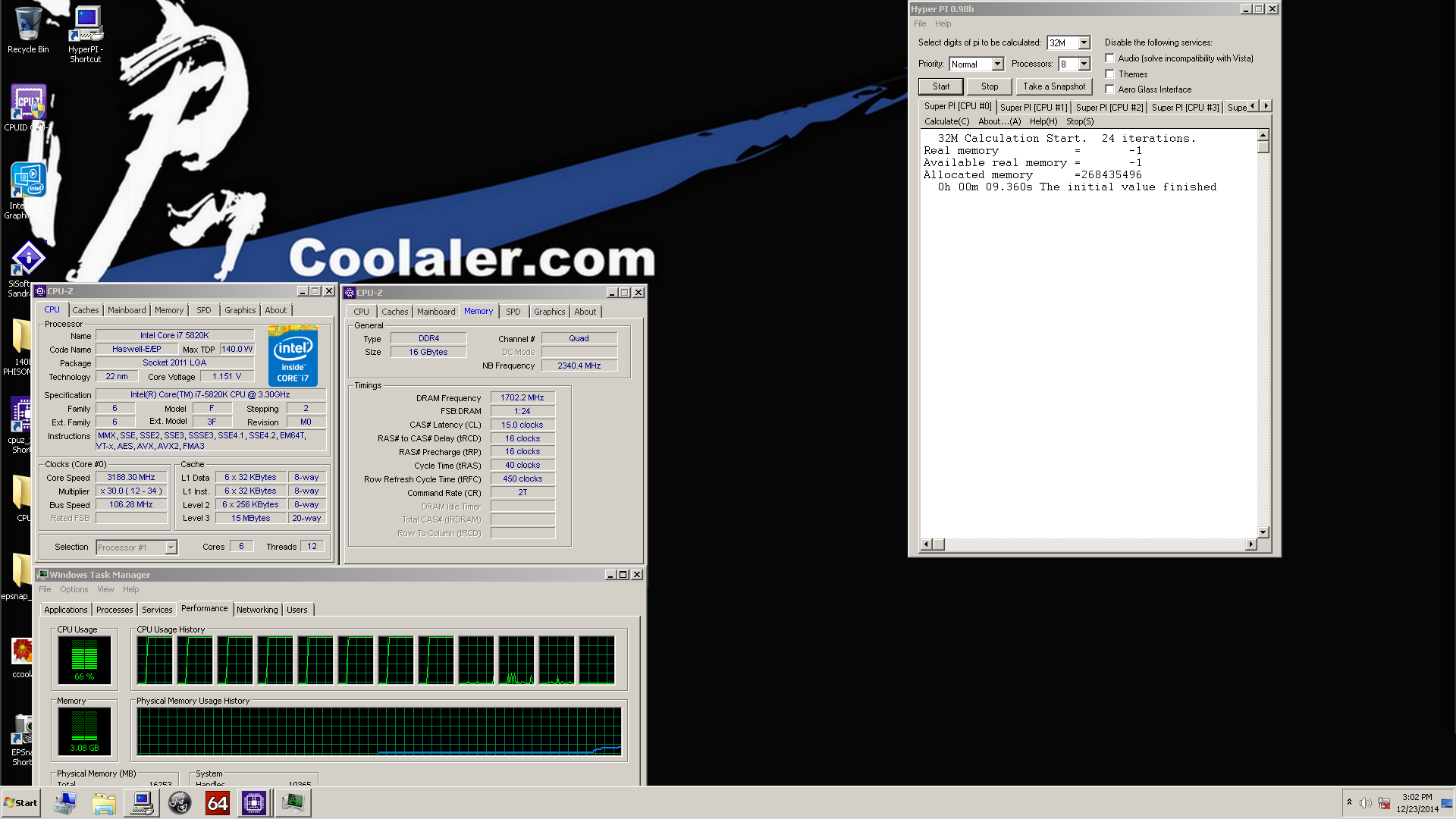The width and height of the screenshot is (1456, 819).
Task: Open the Intel Graphics desktop icon
Action: tap(28, 190)
